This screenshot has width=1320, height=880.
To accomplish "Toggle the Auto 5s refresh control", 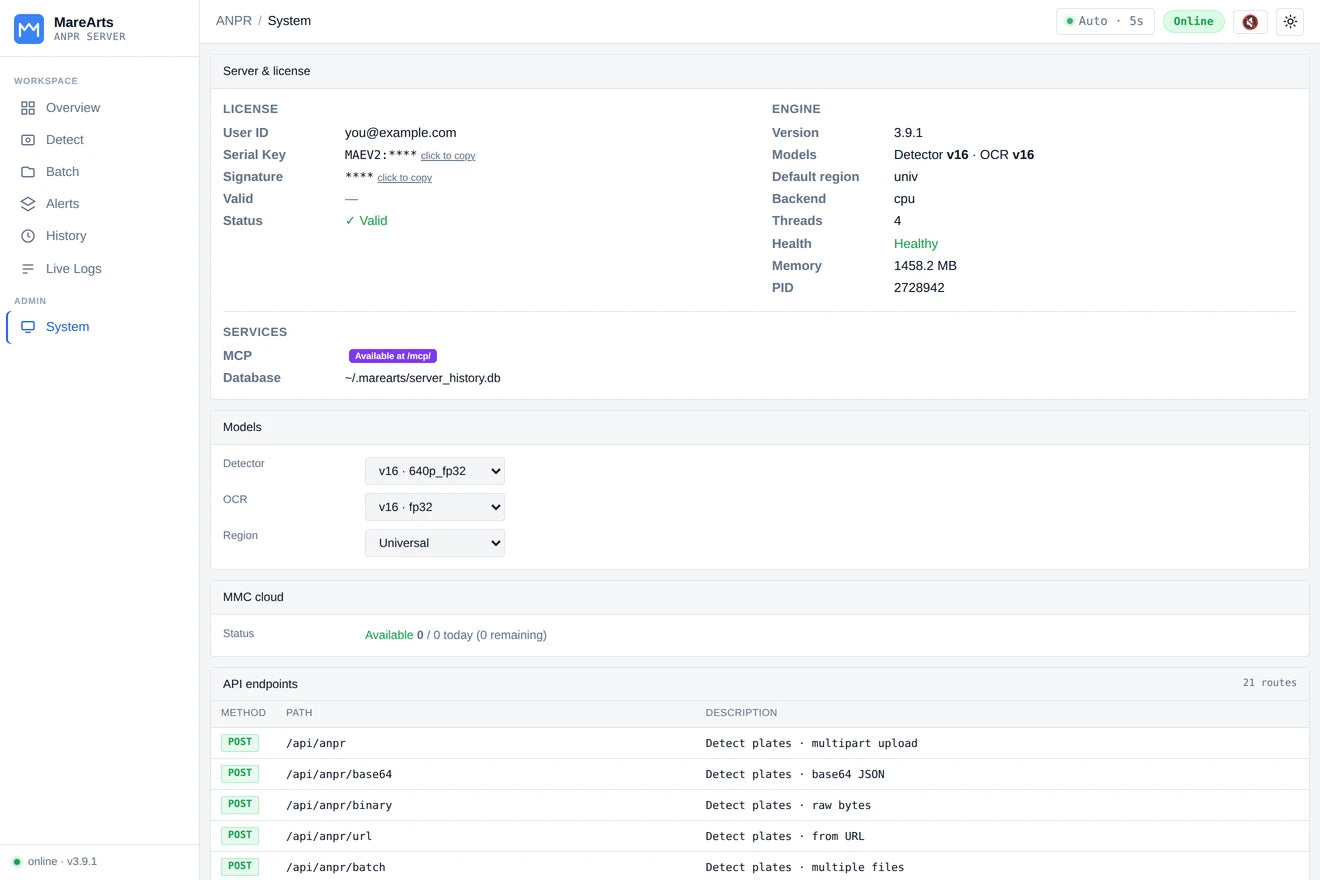I will tap(1105, 21).
